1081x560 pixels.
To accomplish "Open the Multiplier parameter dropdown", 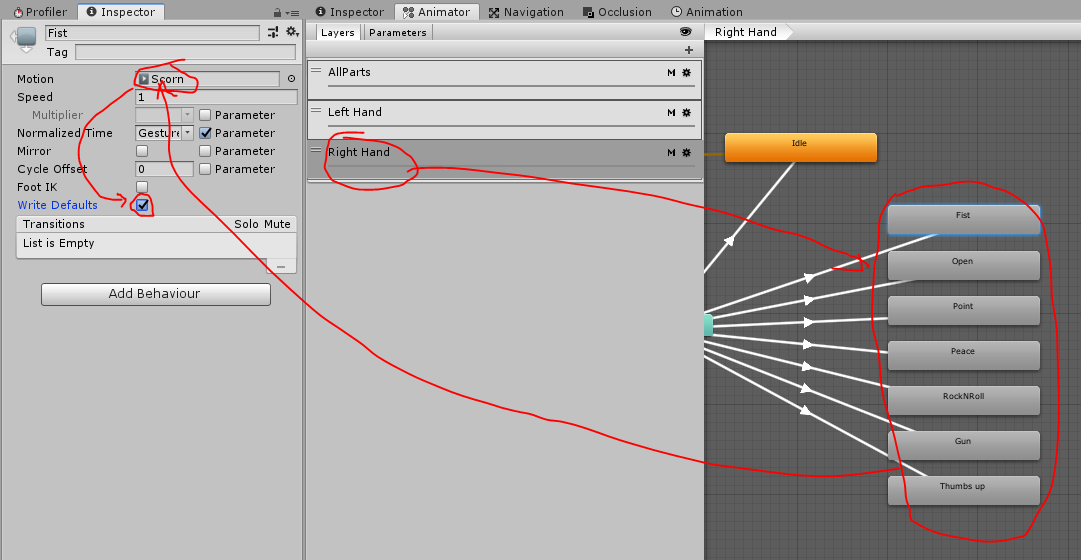I will [164, 115].
